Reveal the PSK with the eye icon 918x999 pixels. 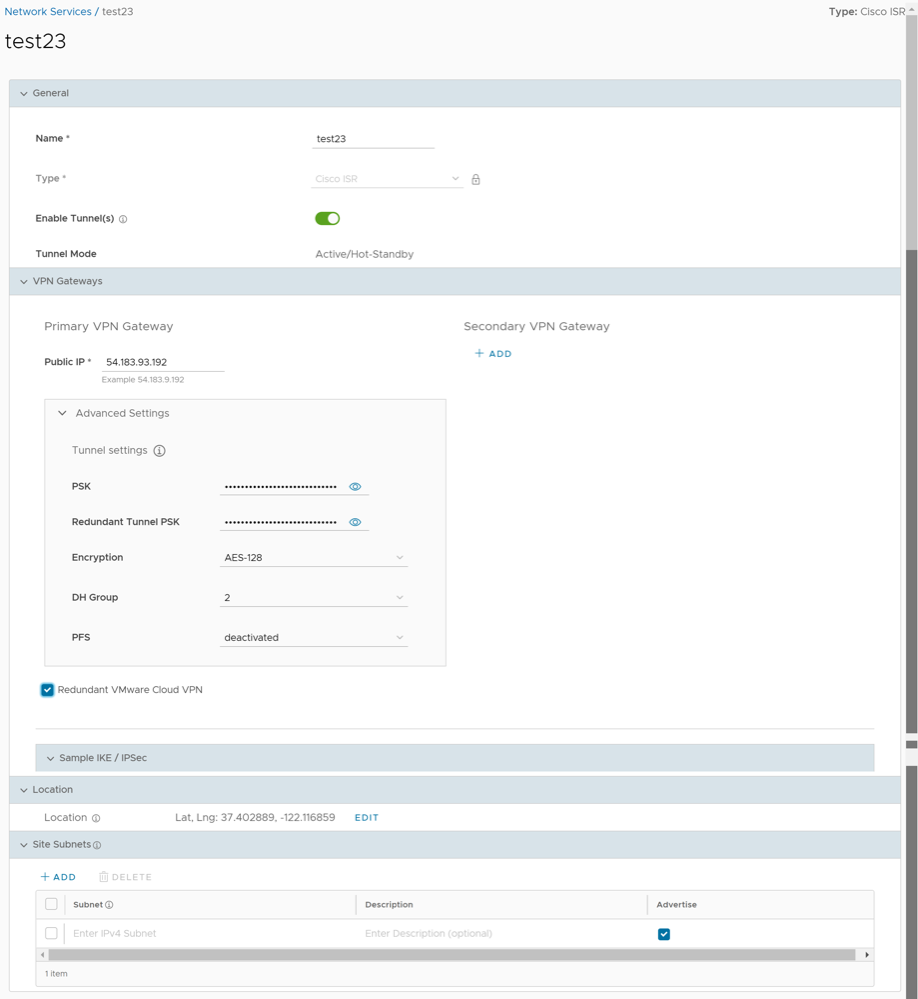(355, 487)
